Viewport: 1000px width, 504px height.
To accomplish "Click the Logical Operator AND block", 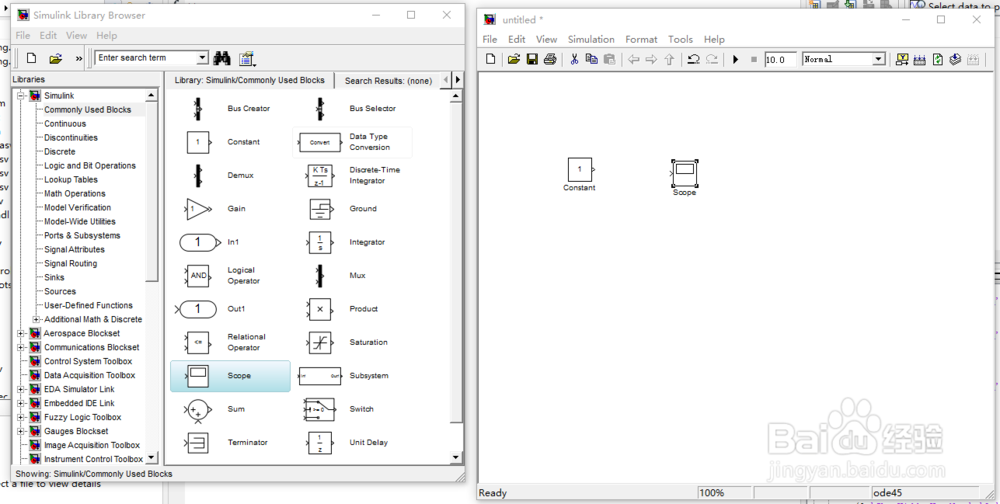I will click(x=198, y=276).
